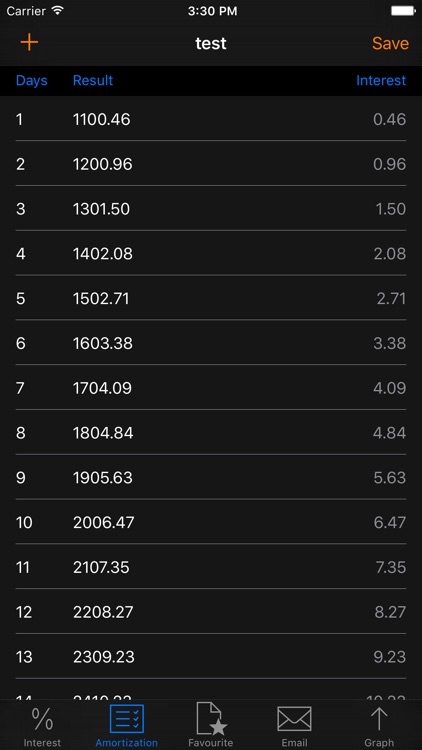Select the day 1 row with 1100.46
This screenshot has height=750, width=422.
pos(211,119)
